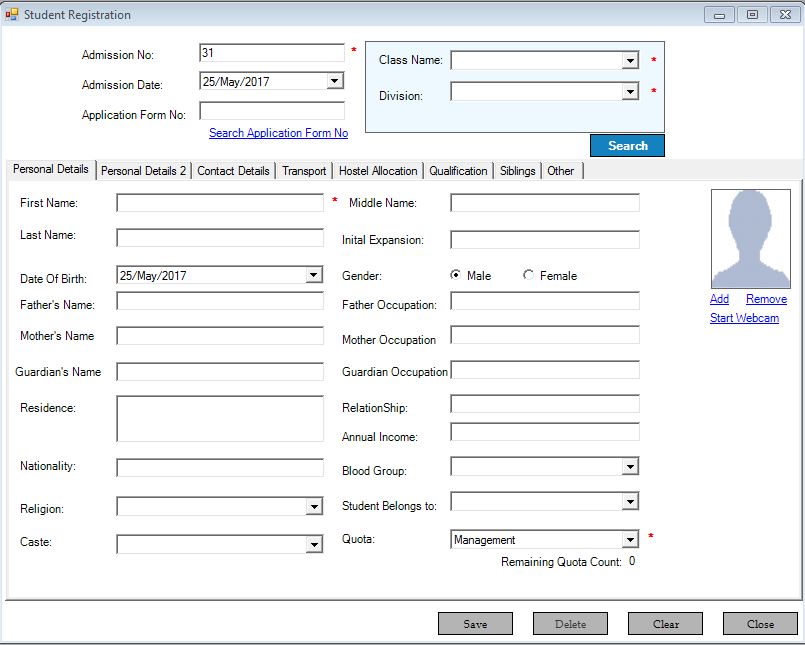805x645 pixels.
Task: Select the Male gender option
Action: click(456, 275)
